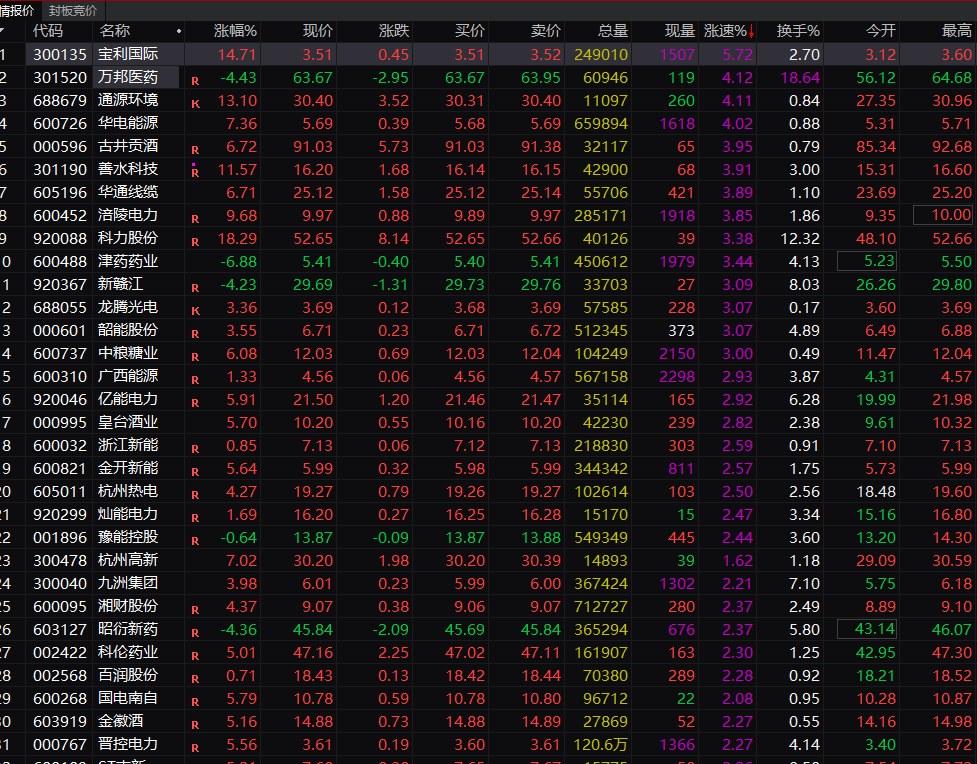Click 现量 value 2298

[677, 376]
